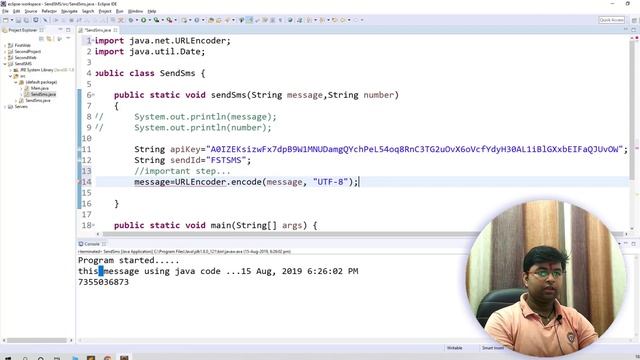The height and width of the screenshot is (360, 640).
Task: Maximize the Project Explorer panel
Action: (x=68, y=30)
